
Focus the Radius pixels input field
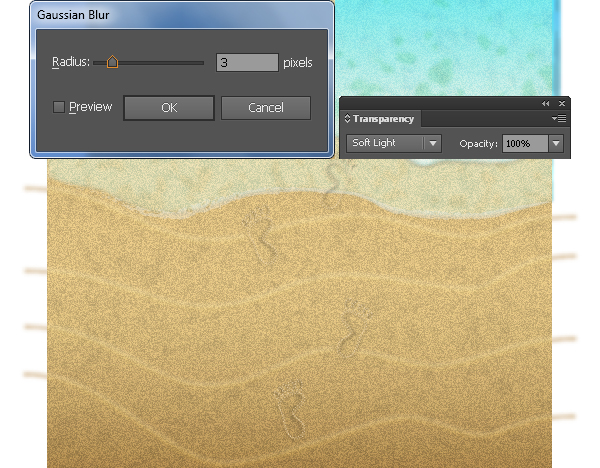(x=247, y=62)
